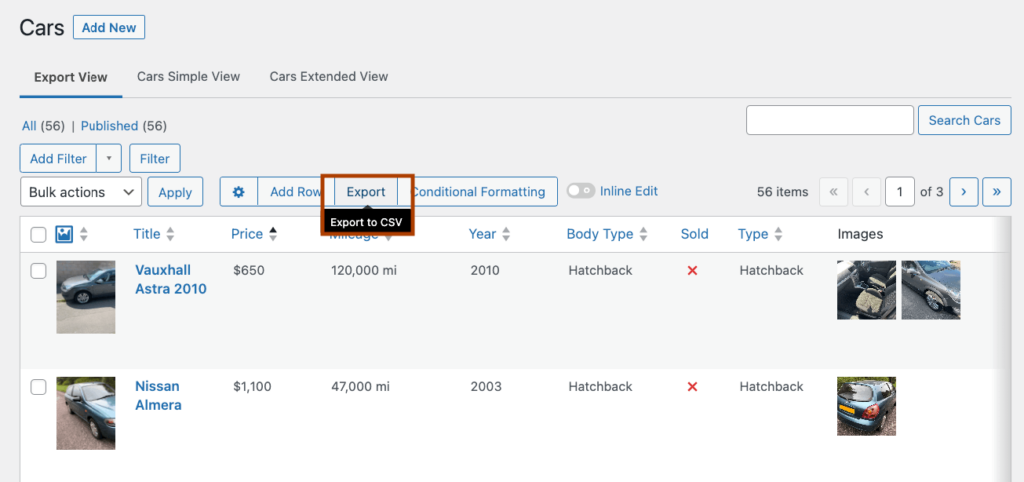1024x482 pixels.
Task: Go to next page arrow
Action: pyautogui.click(x=963, y=191)
